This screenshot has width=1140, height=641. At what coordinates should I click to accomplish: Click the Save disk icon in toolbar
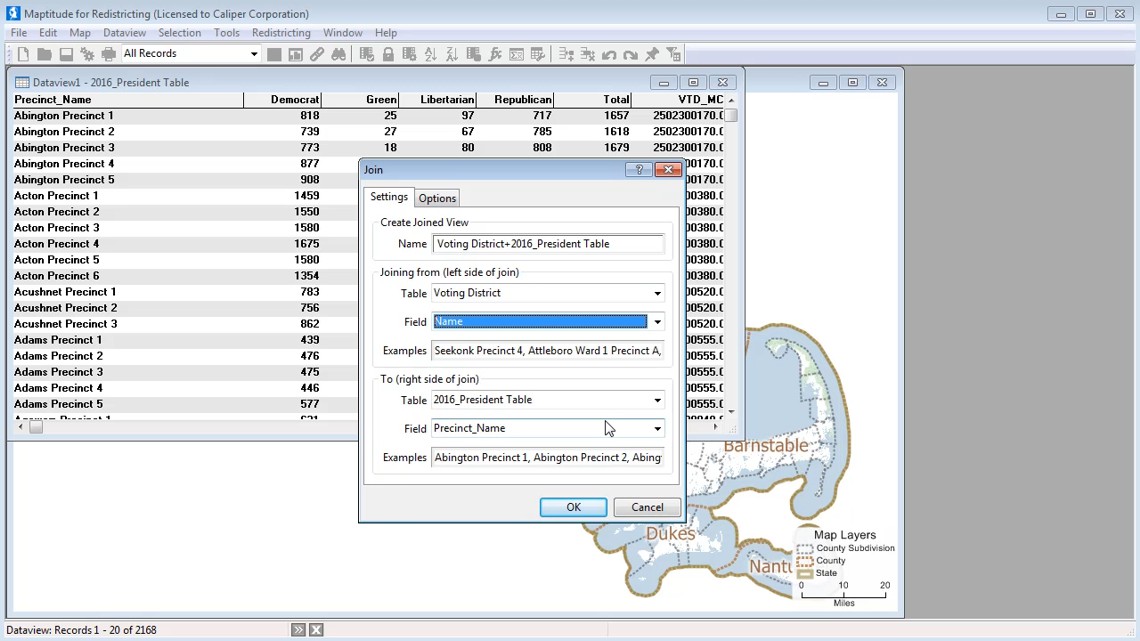pos(66,54)
